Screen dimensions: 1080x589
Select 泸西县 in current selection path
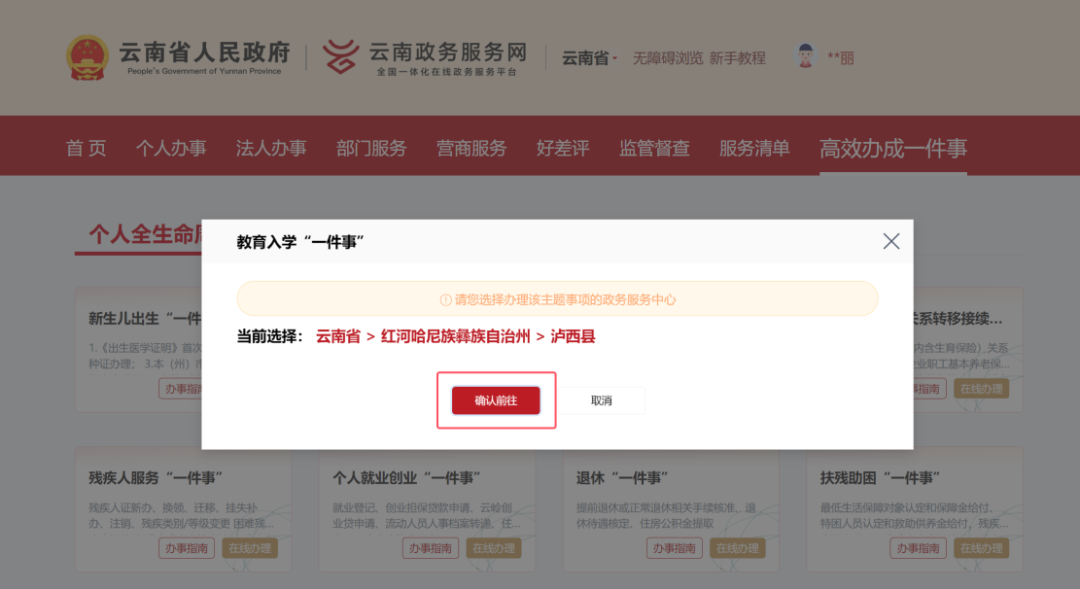coord(572,336)
